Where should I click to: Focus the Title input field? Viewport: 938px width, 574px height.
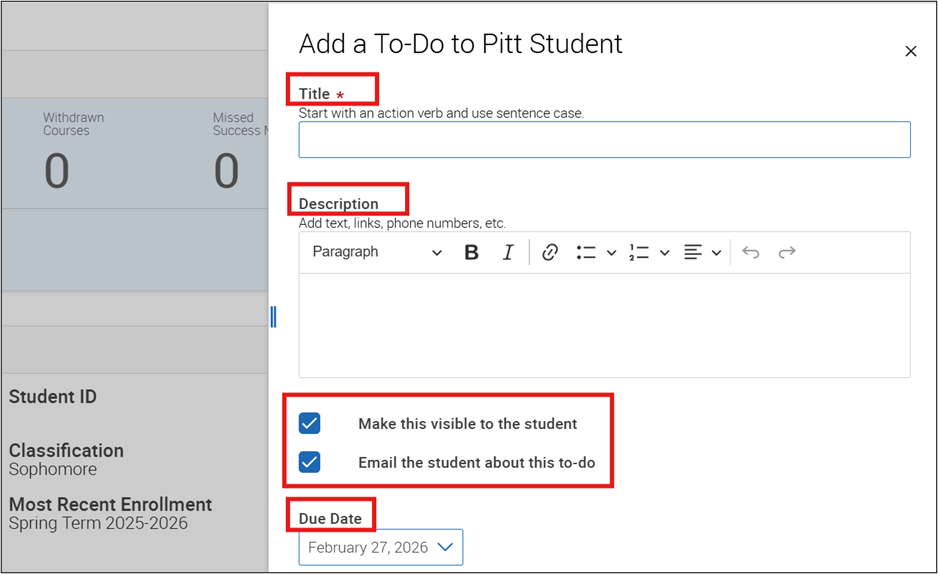(x=604, y=140)
